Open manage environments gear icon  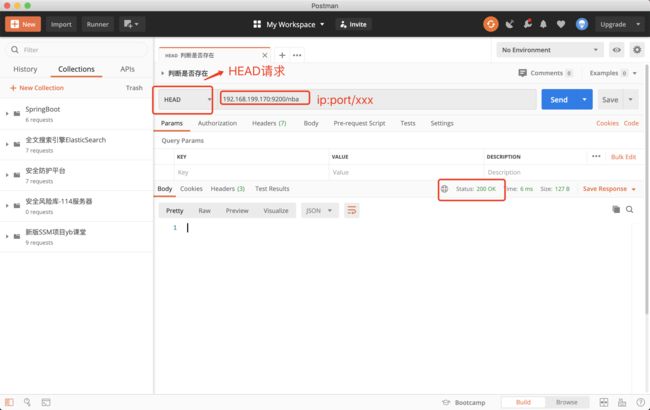coord(637,50)
